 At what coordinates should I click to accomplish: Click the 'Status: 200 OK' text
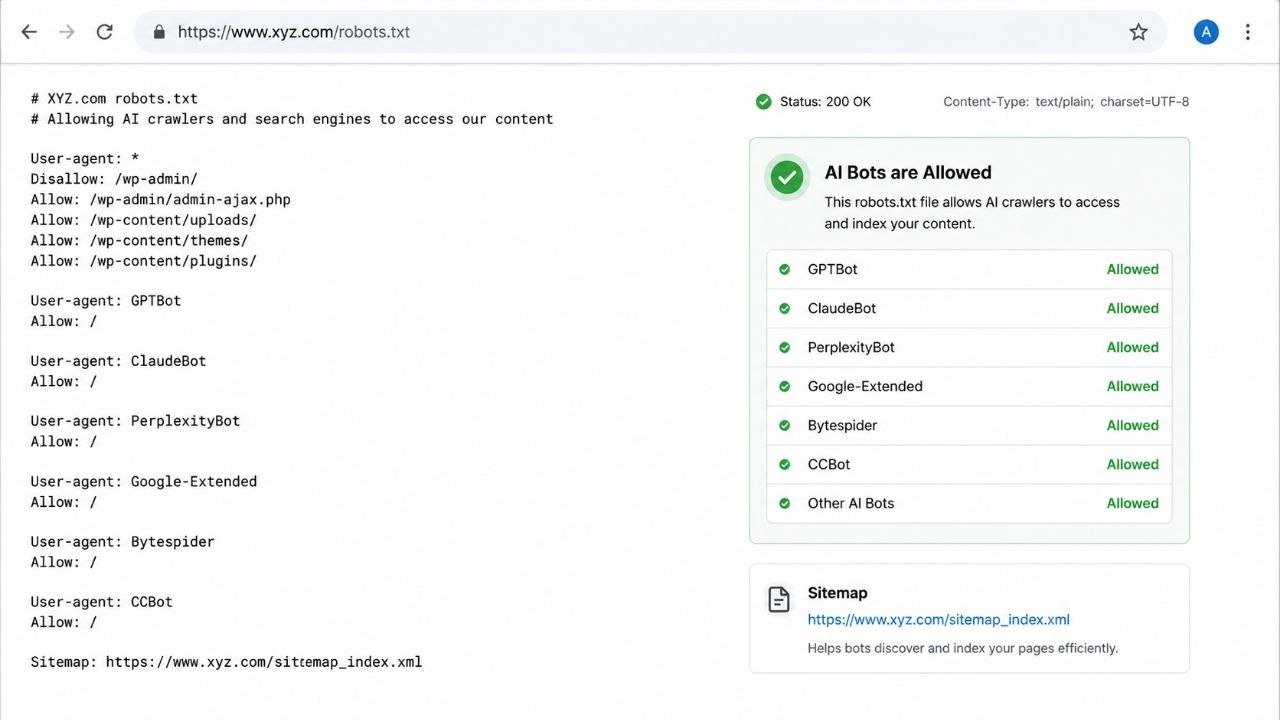pos(825,101)
